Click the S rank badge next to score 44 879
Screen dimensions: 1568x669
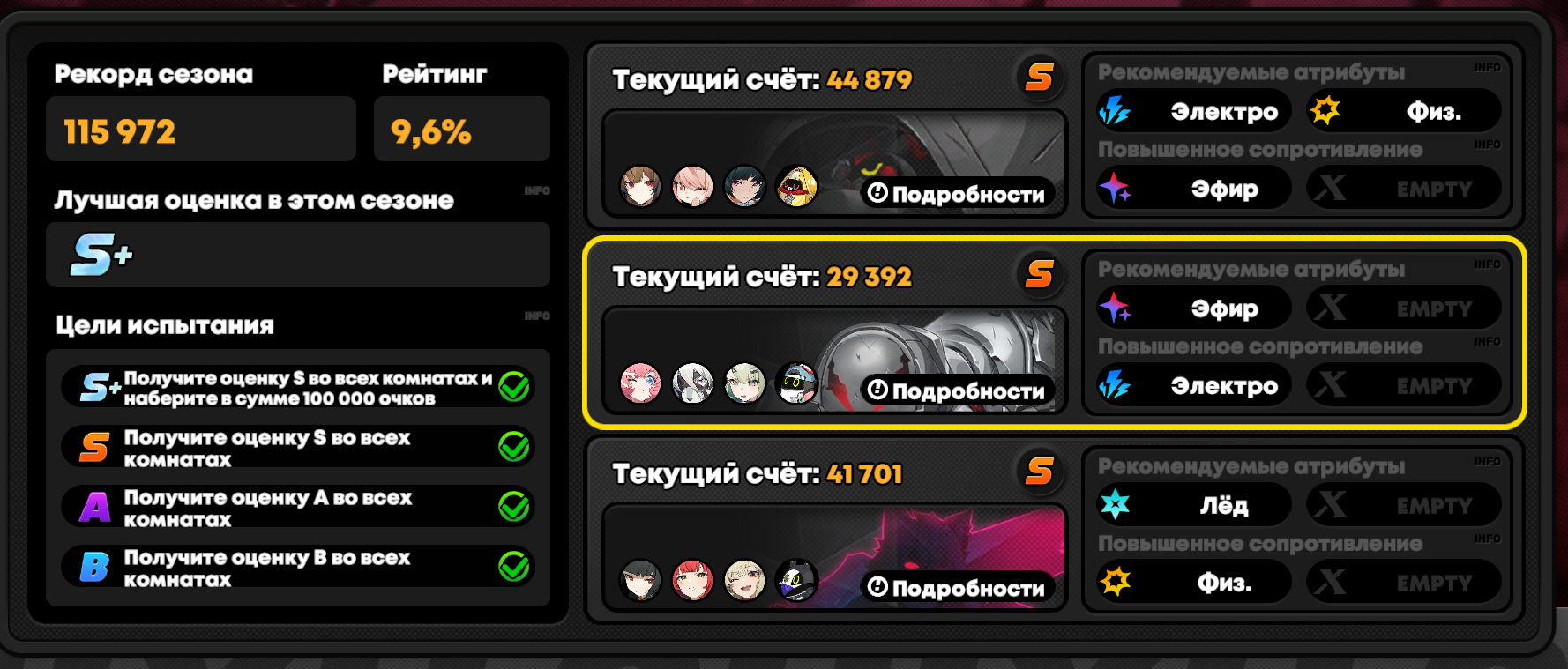click(1040, 78)
